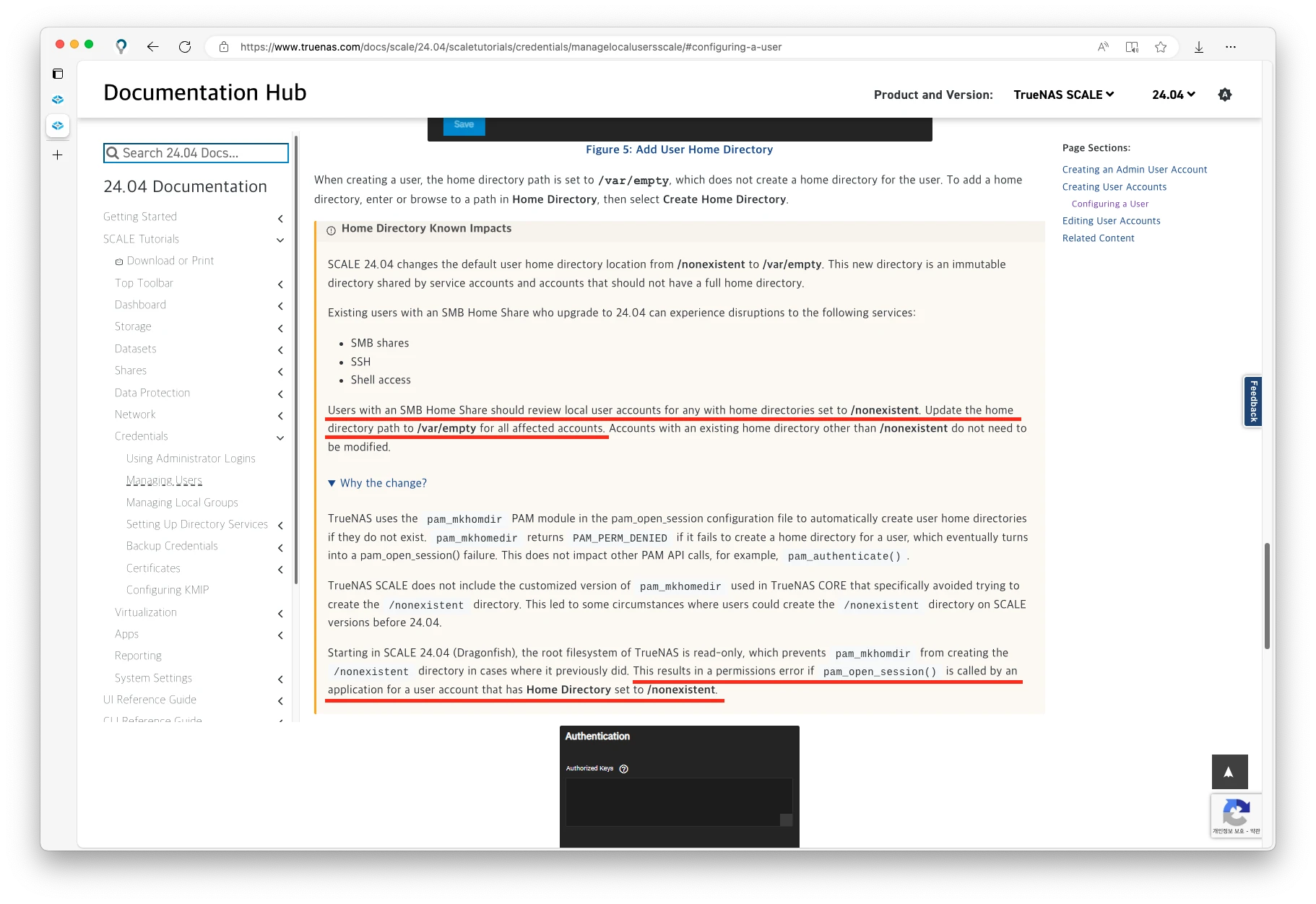Click the reload page icon
Viewport: 1316px width, 904px height.
pos(185,46)
